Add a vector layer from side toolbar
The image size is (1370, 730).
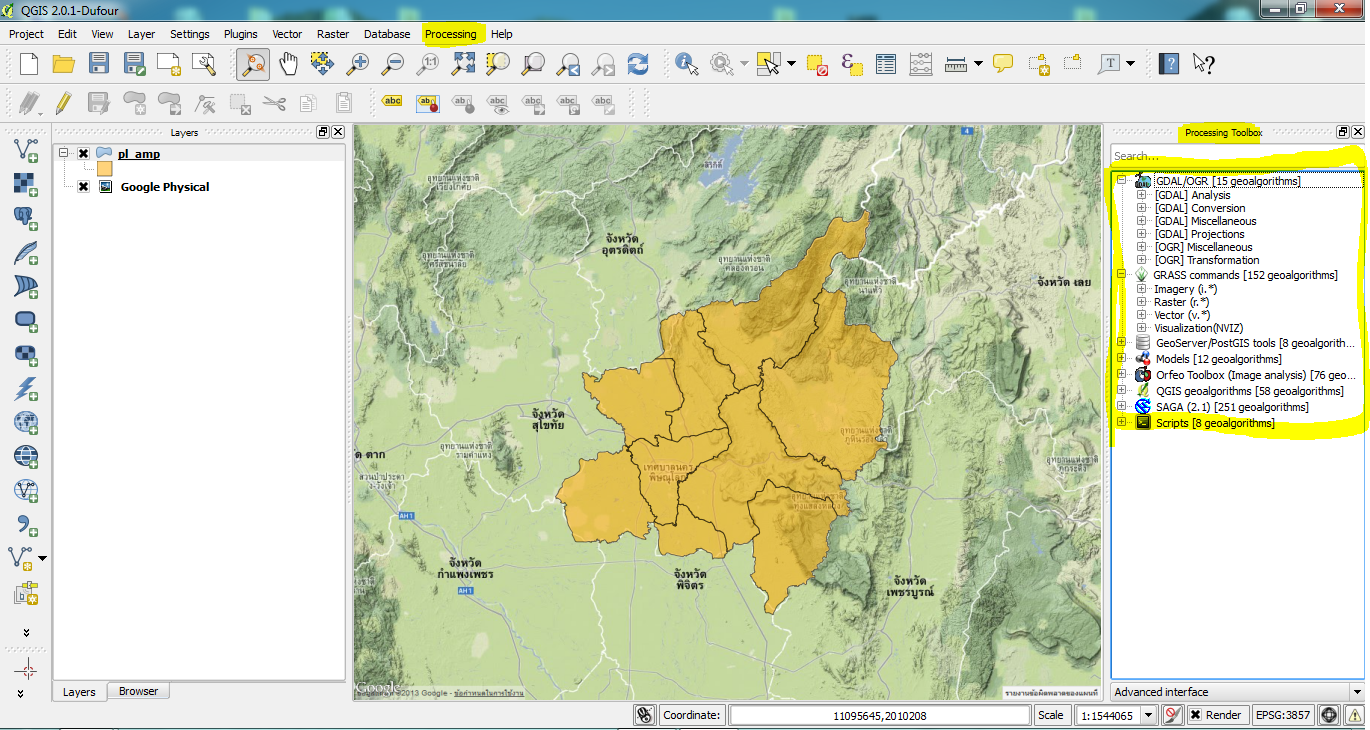click(26, 150)
